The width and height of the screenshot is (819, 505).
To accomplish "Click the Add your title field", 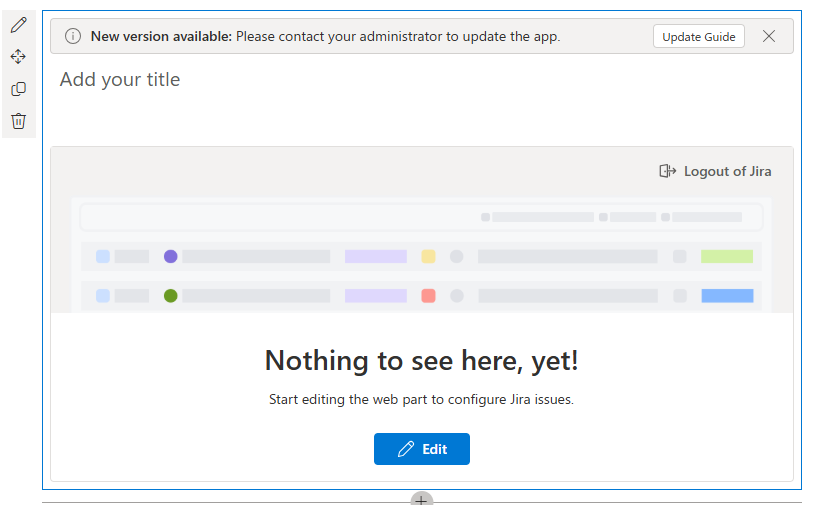I will [x=120, y=79].
